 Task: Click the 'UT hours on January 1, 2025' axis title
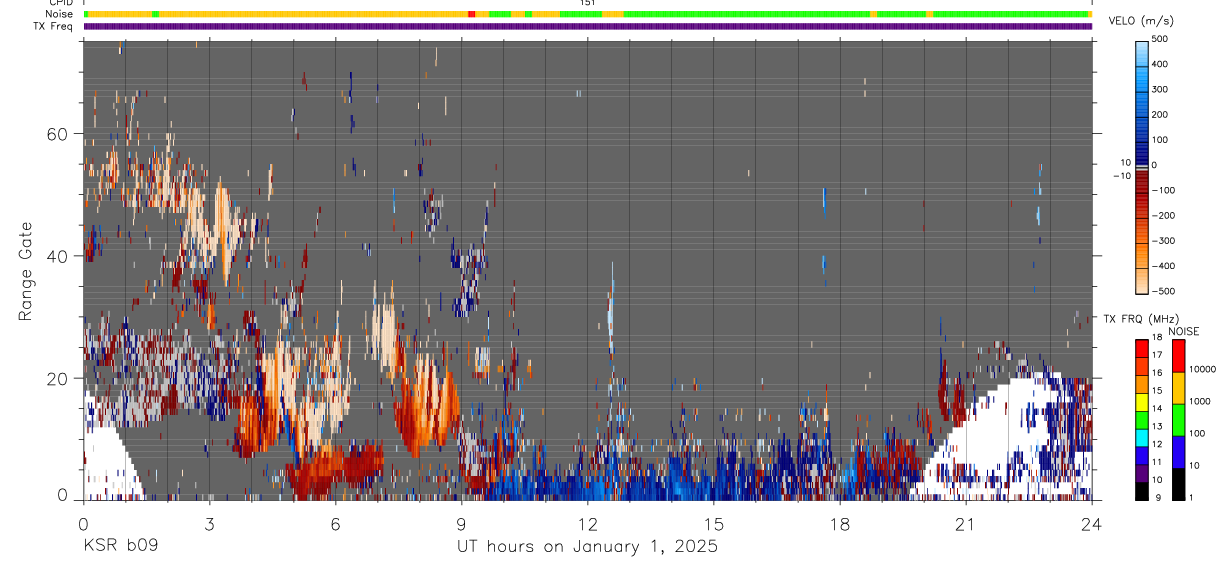point(587,547)
